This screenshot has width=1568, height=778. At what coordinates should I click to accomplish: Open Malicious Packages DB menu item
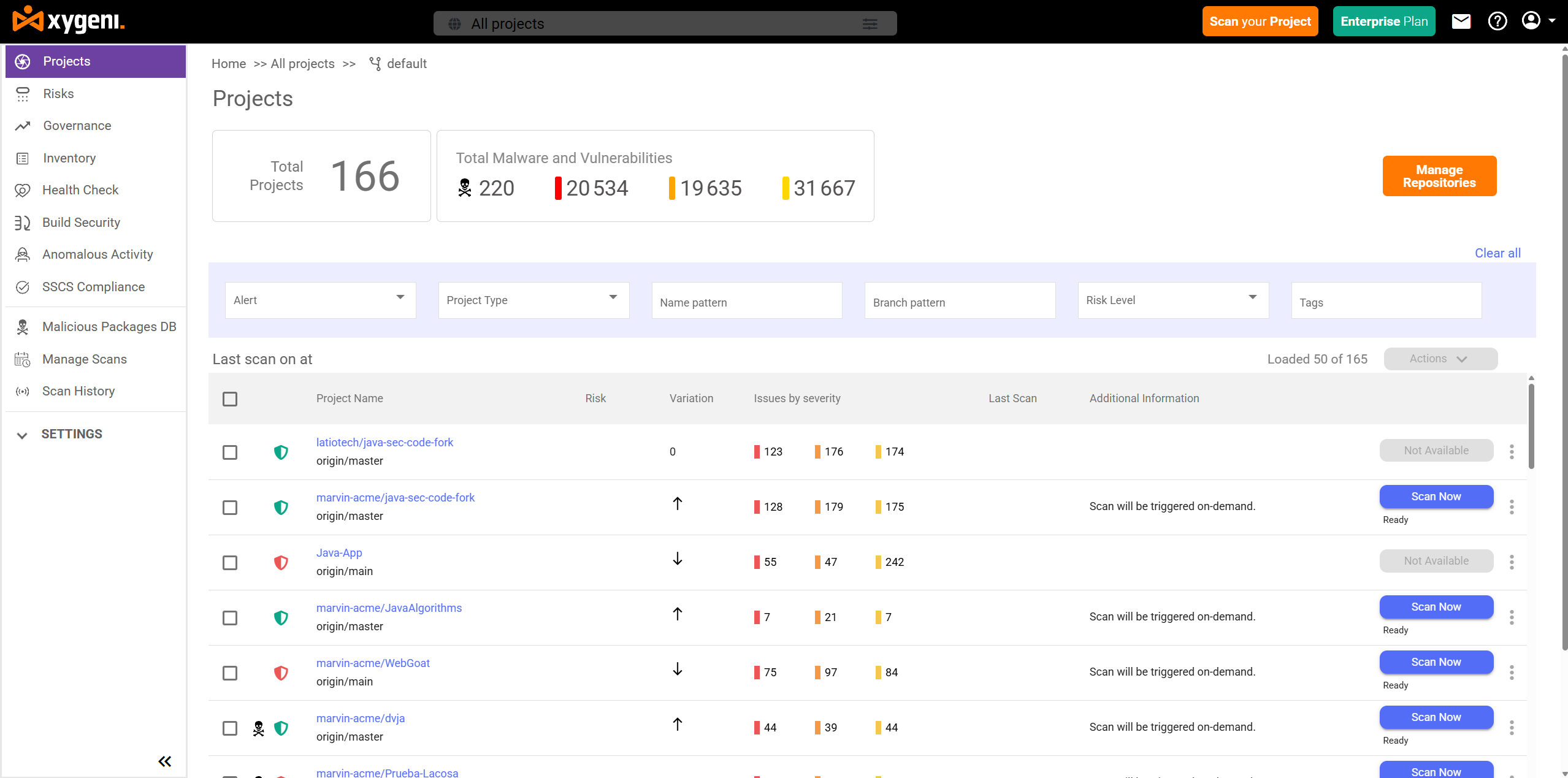click(x=109, y=327)
